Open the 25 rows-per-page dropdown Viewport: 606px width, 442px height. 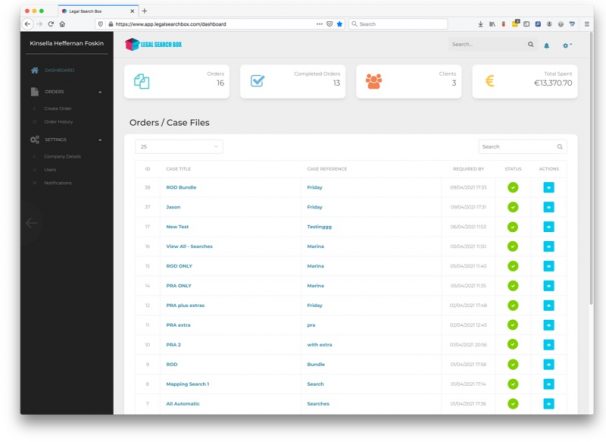pos(179,147)
